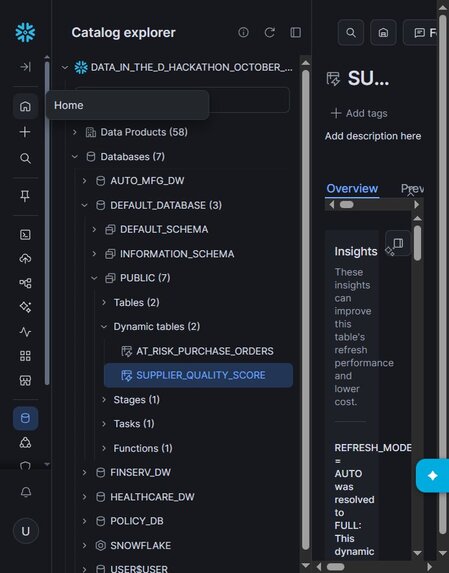
Task: Expand Tasks (1)
Action: pyautogui.click(x=104, y=424)
